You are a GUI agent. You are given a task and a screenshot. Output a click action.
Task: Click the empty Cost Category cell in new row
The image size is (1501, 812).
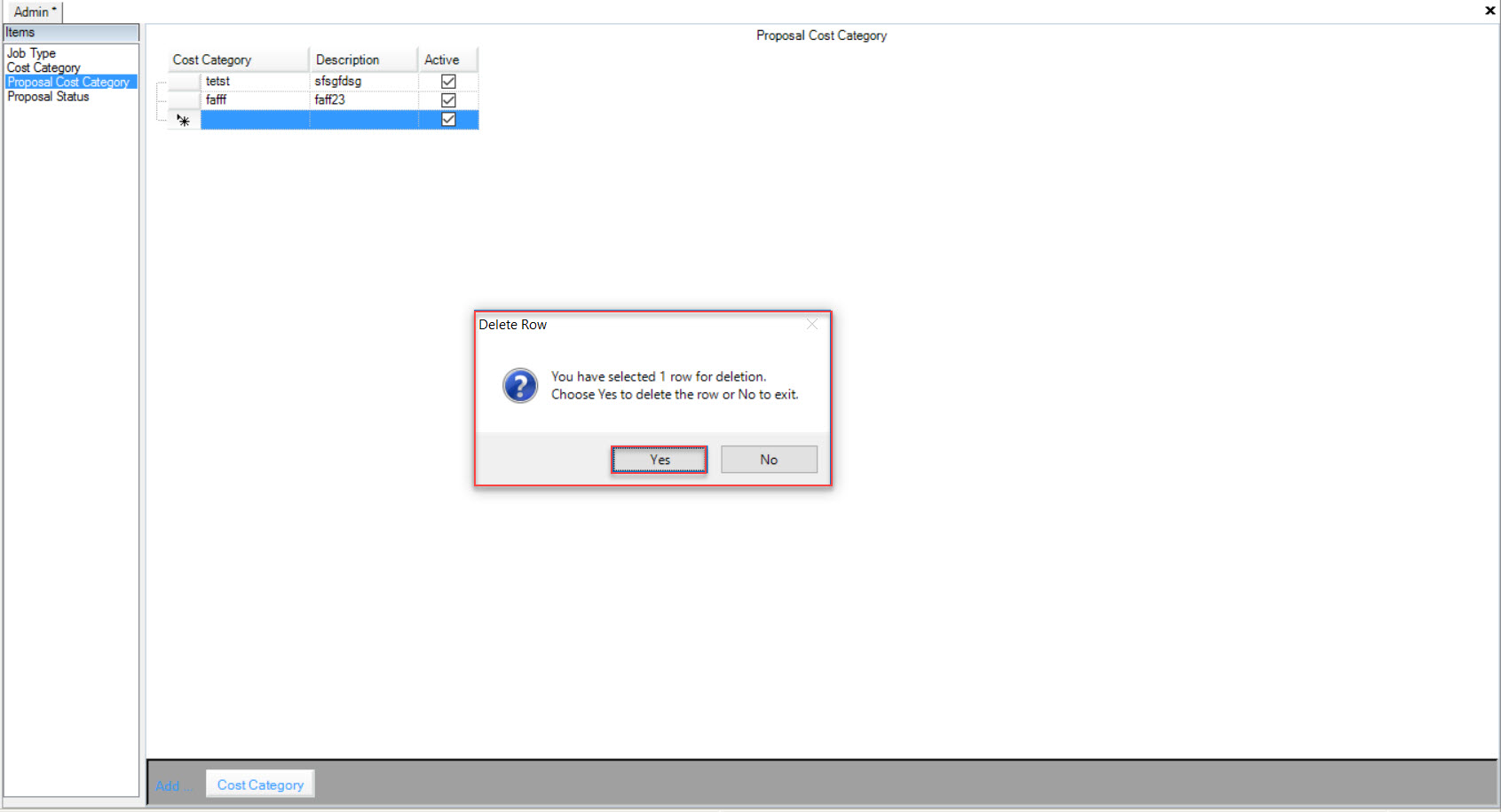pyautogui.click(x=255, y=119)
